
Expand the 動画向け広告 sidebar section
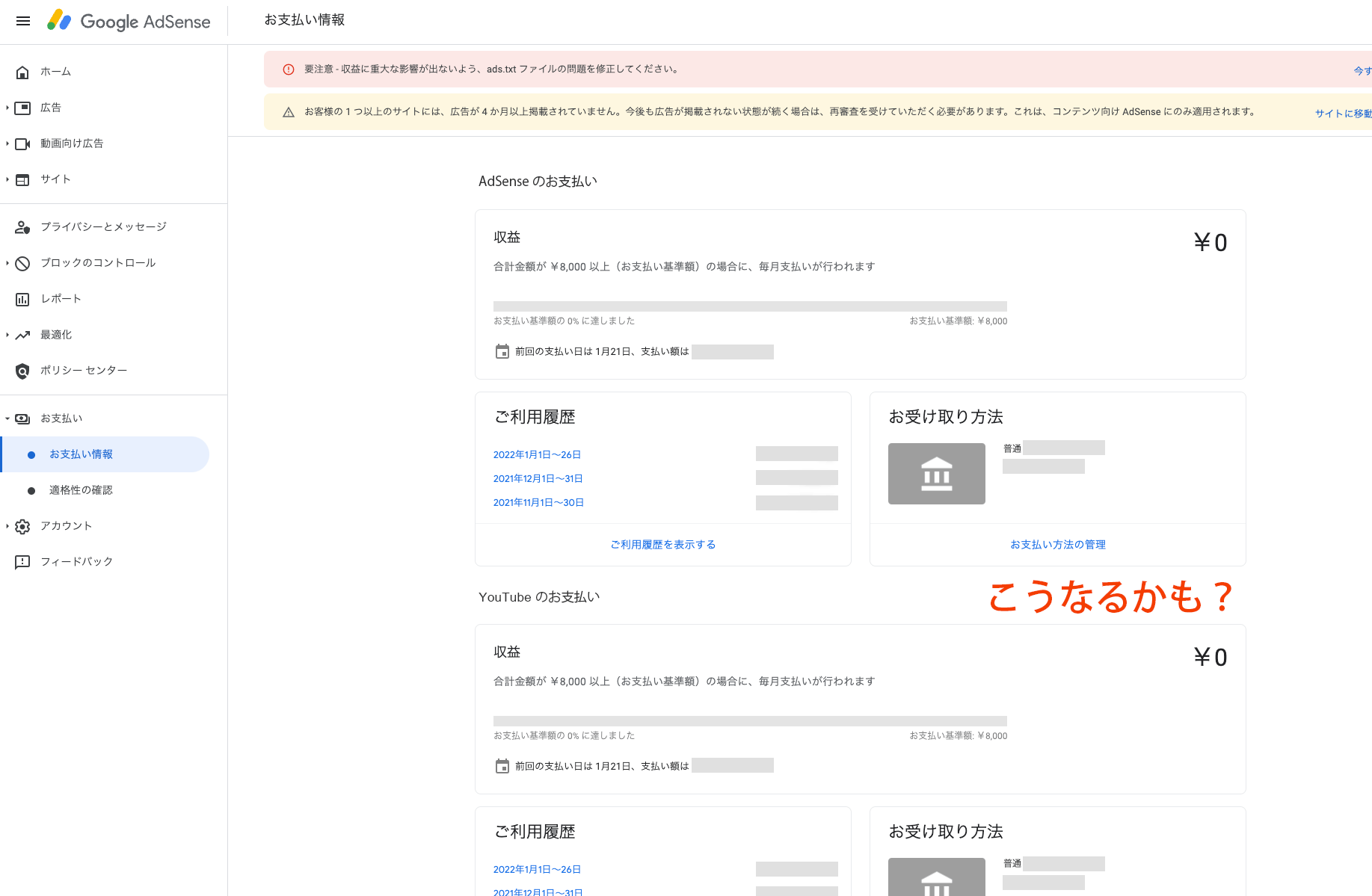point(7,143)
